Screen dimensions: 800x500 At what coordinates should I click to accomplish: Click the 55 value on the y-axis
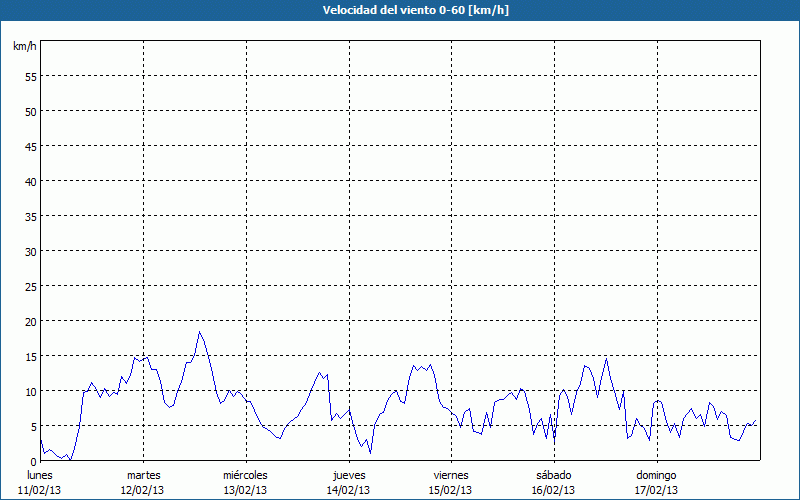(30, 76)
